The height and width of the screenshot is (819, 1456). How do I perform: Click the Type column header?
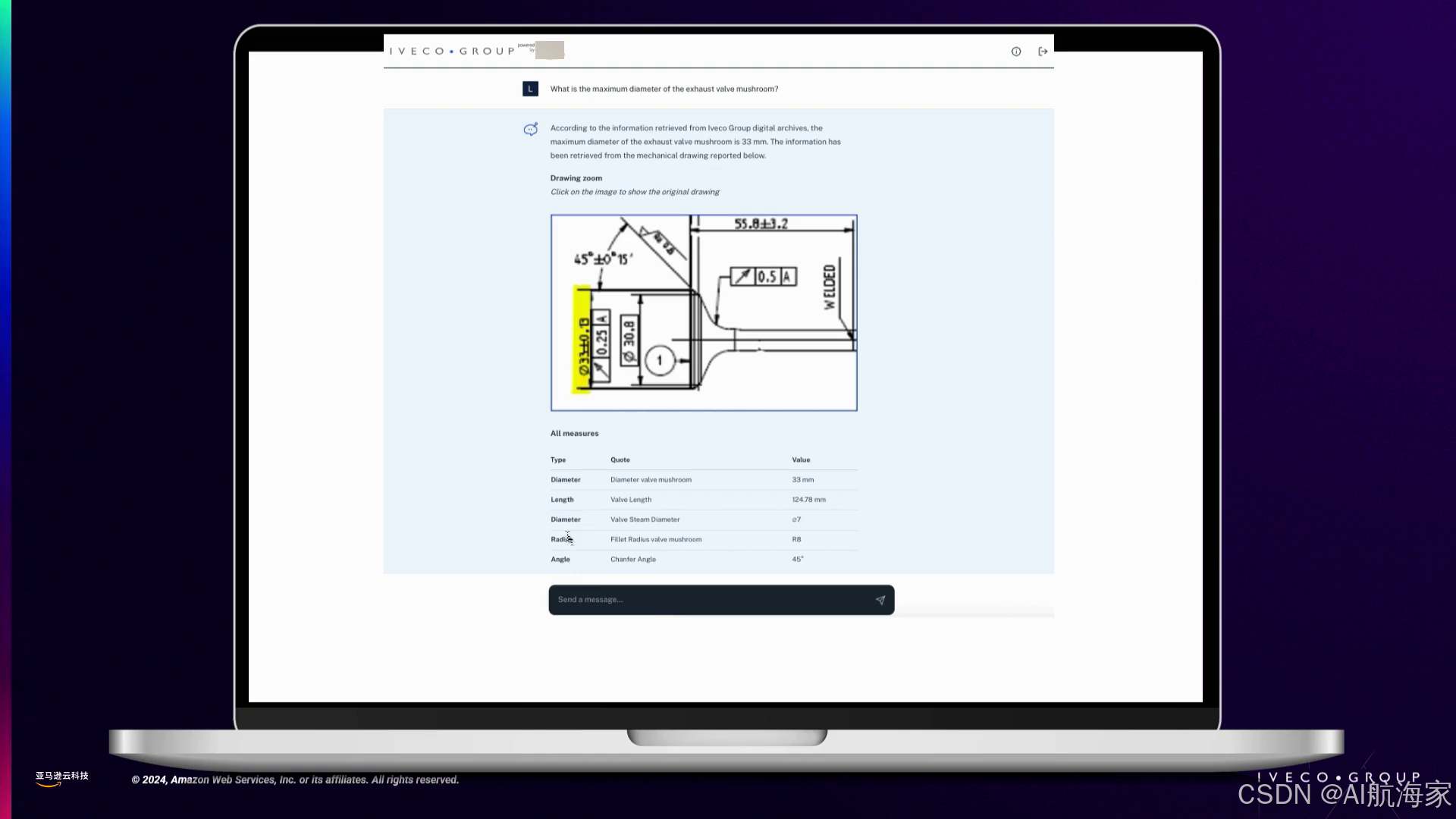[558, 460]
